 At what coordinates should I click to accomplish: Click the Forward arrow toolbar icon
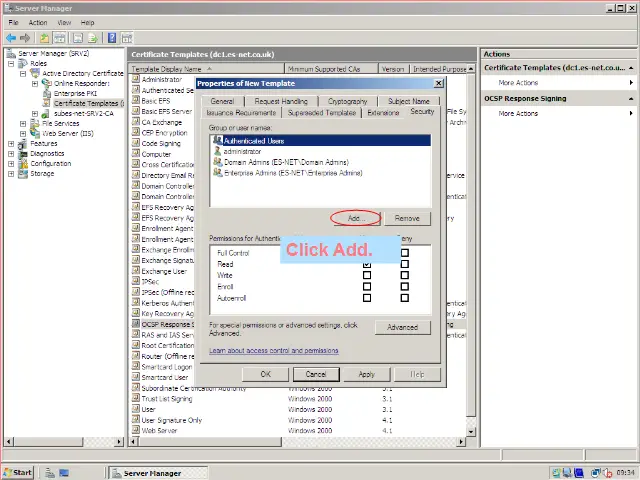tap(24, 38)
